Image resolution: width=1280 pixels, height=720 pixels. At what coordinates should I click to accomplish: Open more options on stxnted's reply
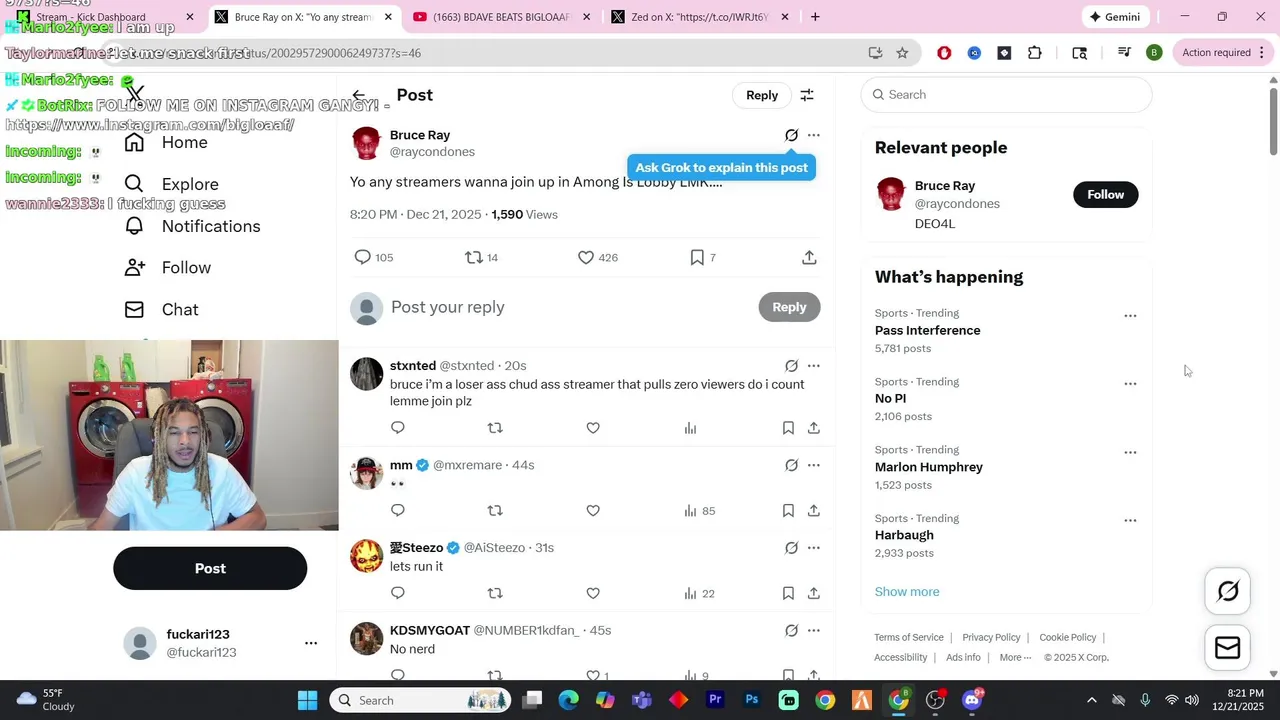pyautogui.click(x=814, y=366)
